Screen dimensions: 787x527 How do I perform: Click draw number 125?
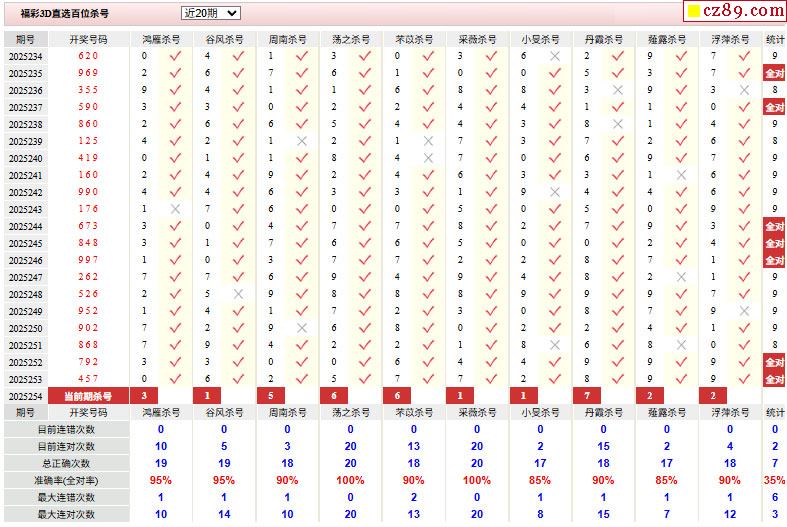(x=88, y=141)
